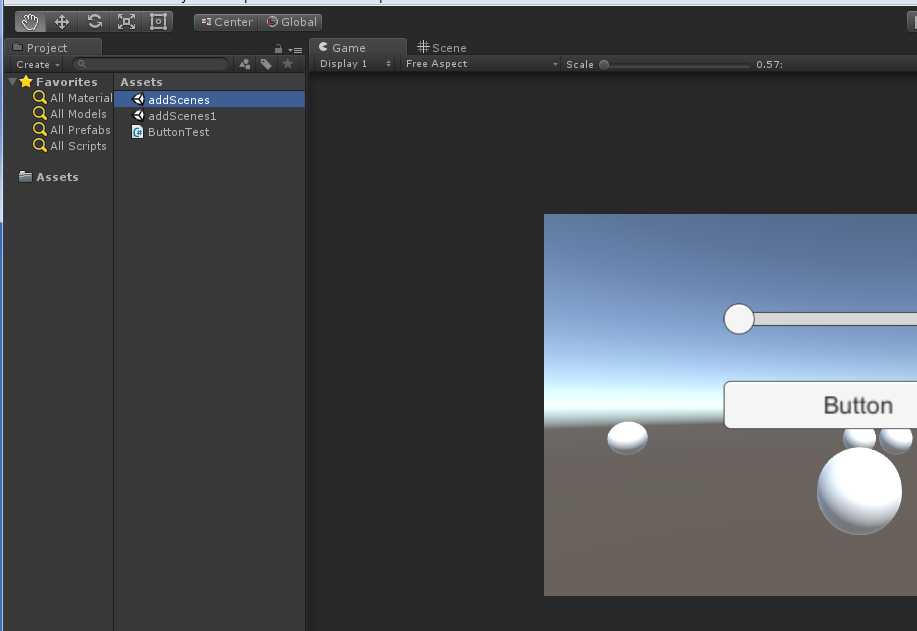Viewport: 917px width, 631px height.
Task: Open the Create dropdown menu
Action: coord(38,64)
